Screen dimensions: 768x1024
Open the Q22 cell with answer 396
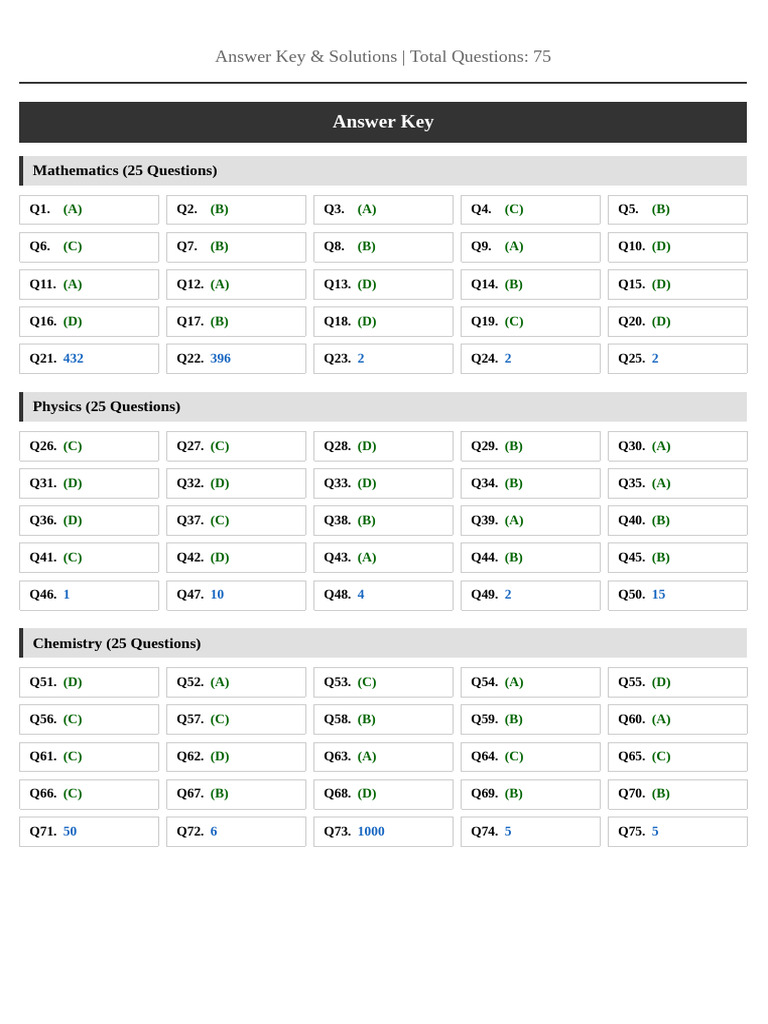(x=236, y=359)
